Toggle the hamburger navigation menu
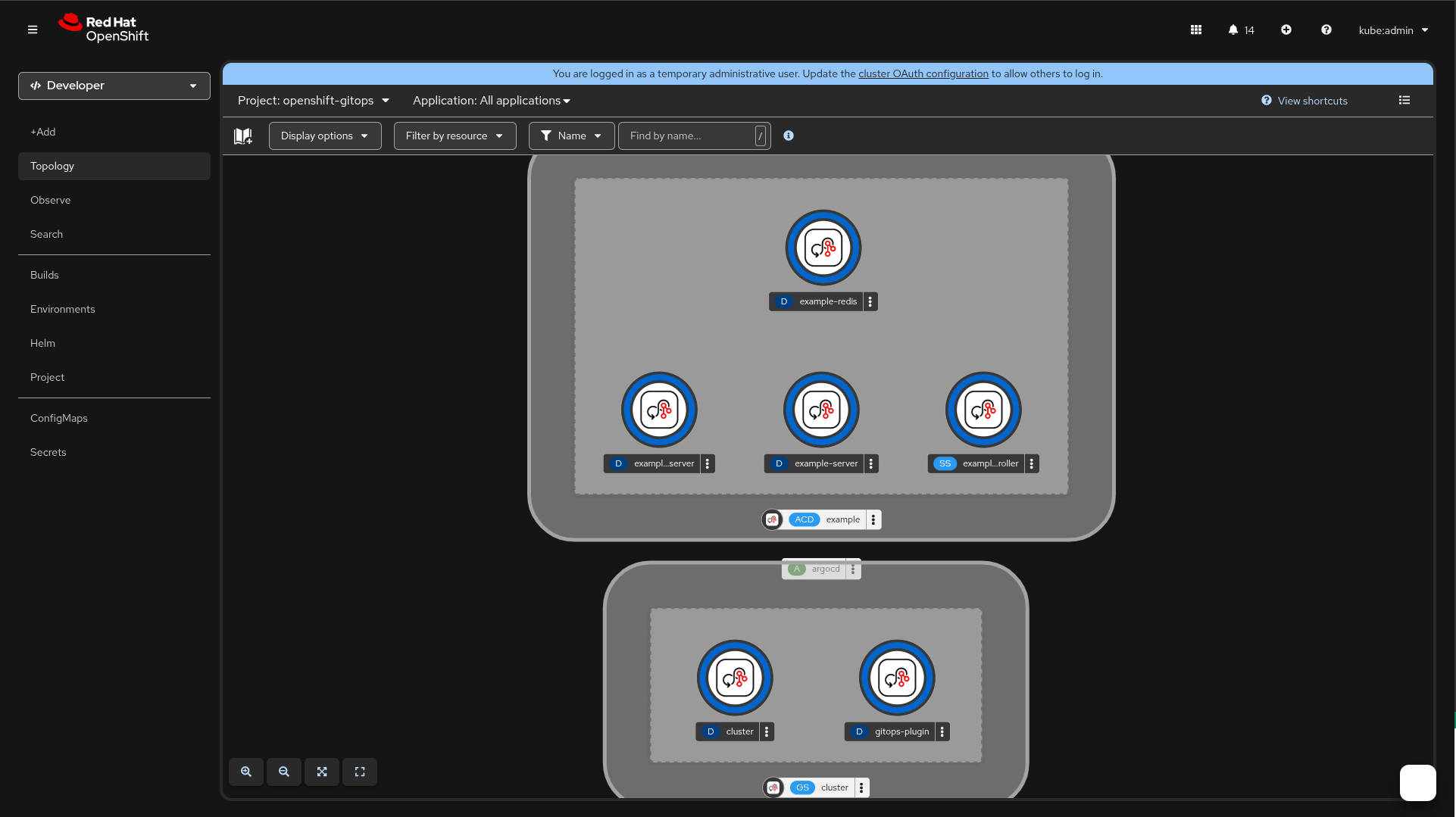The width and height of the screenshot is (1456, 817). (x=33, y=30)
